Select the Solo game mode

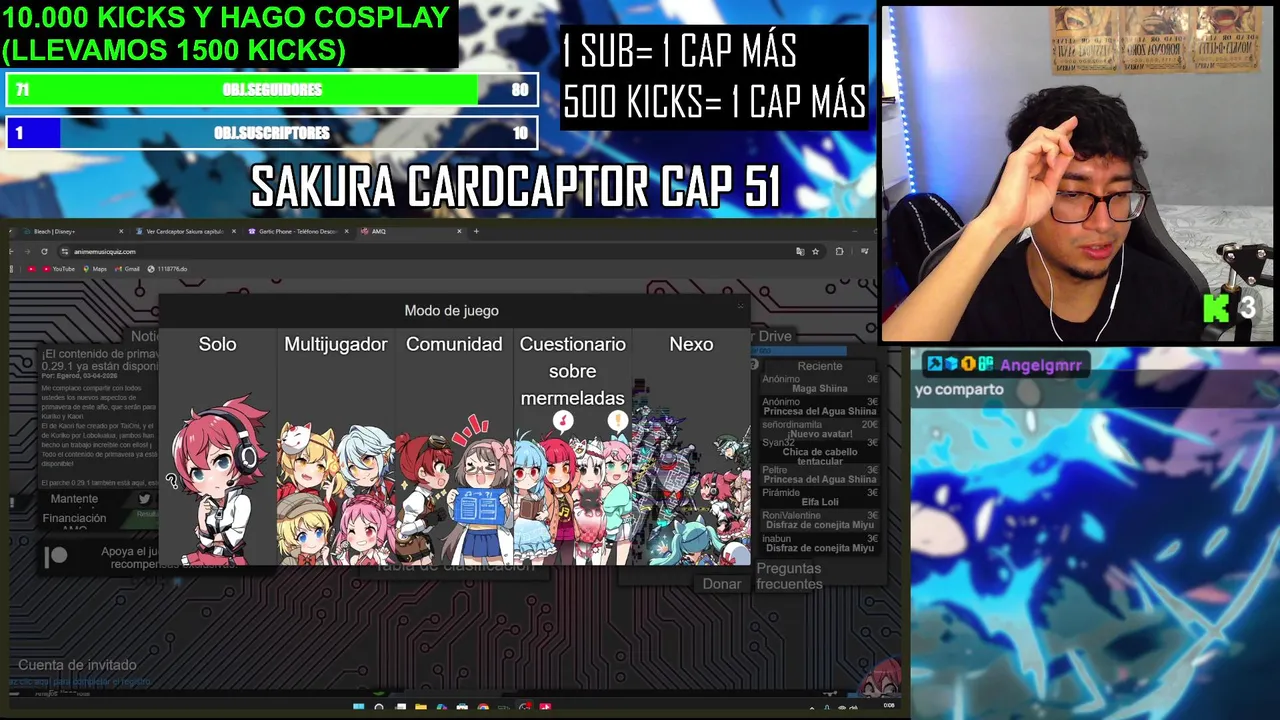pyautogui.click(x=217, y=447)
